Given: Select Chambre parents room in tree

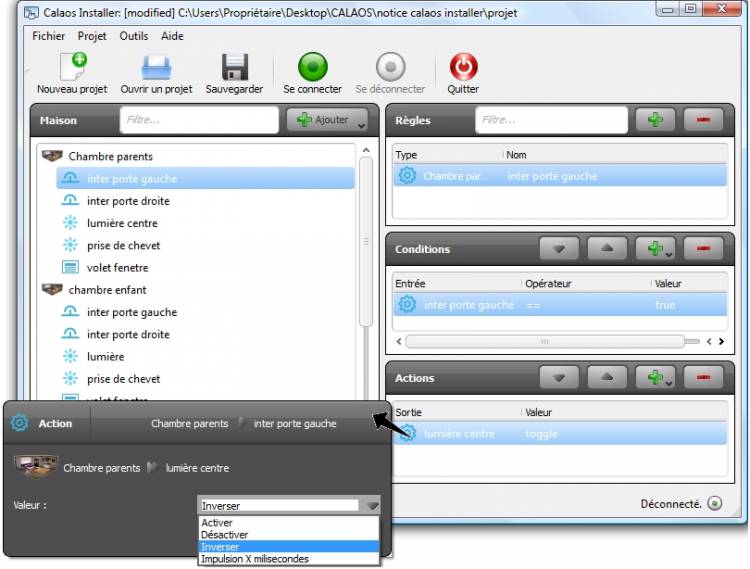Looking at the screenshot, I should [x=110, y=156].
